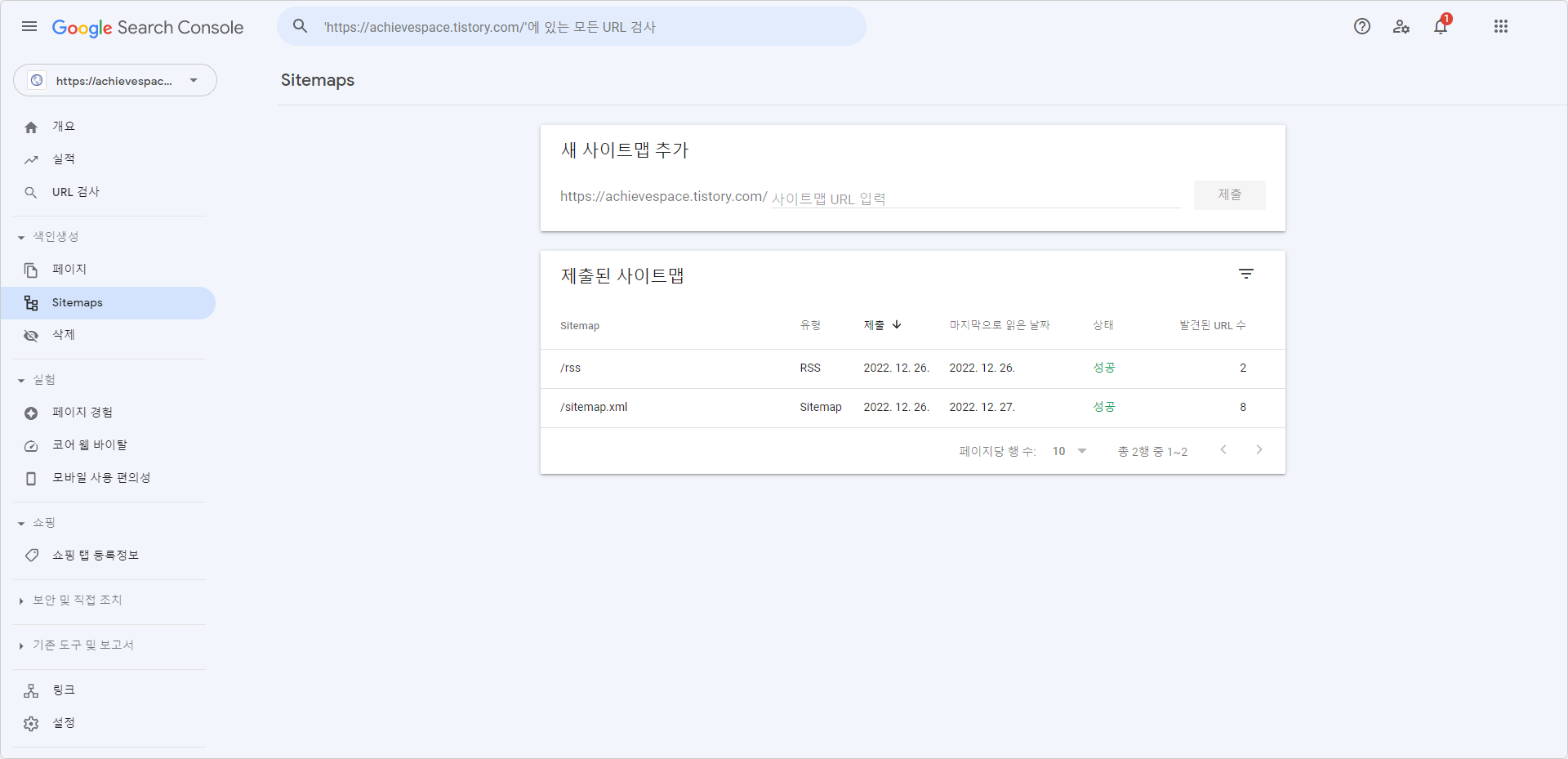Open the user management settings icon
1568x759 pixels.
[x=1401, y=26]
